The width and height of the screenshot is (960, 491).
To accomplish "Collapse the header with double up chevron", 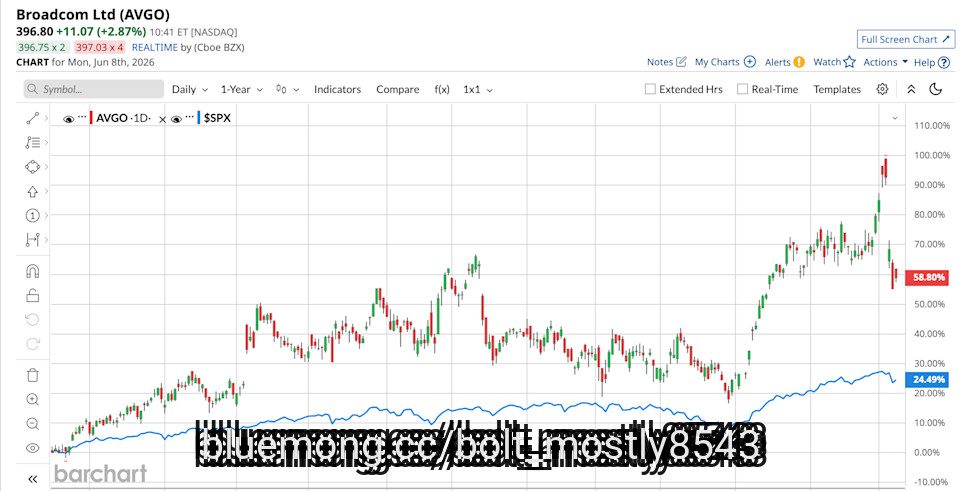I will click(911, 89).
